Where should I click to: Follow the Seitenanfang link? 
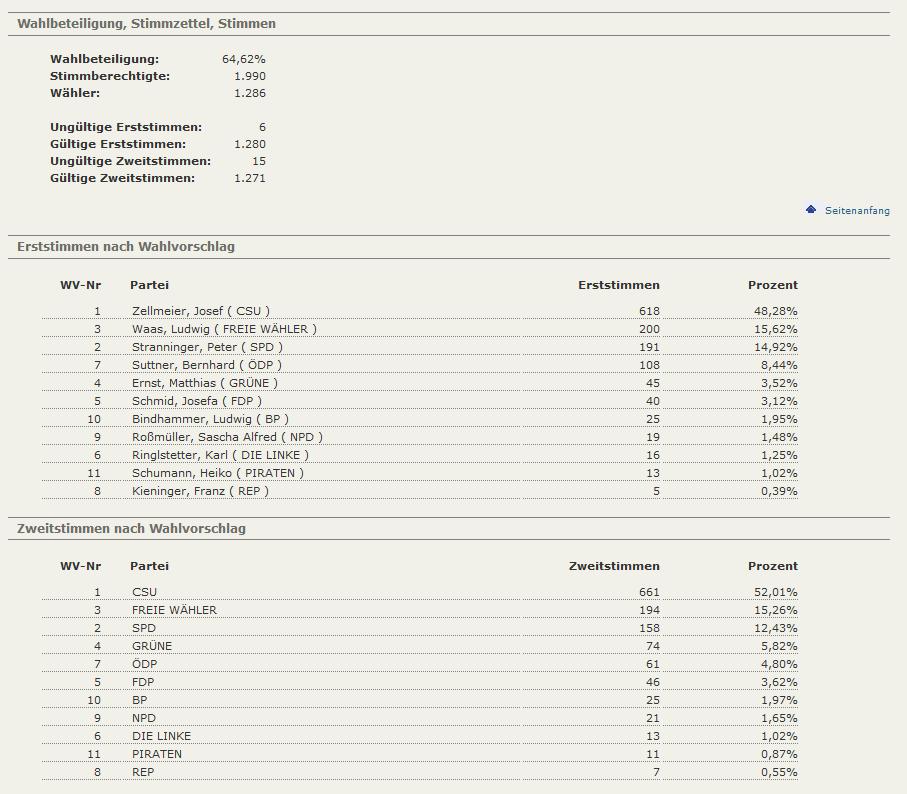857,210
